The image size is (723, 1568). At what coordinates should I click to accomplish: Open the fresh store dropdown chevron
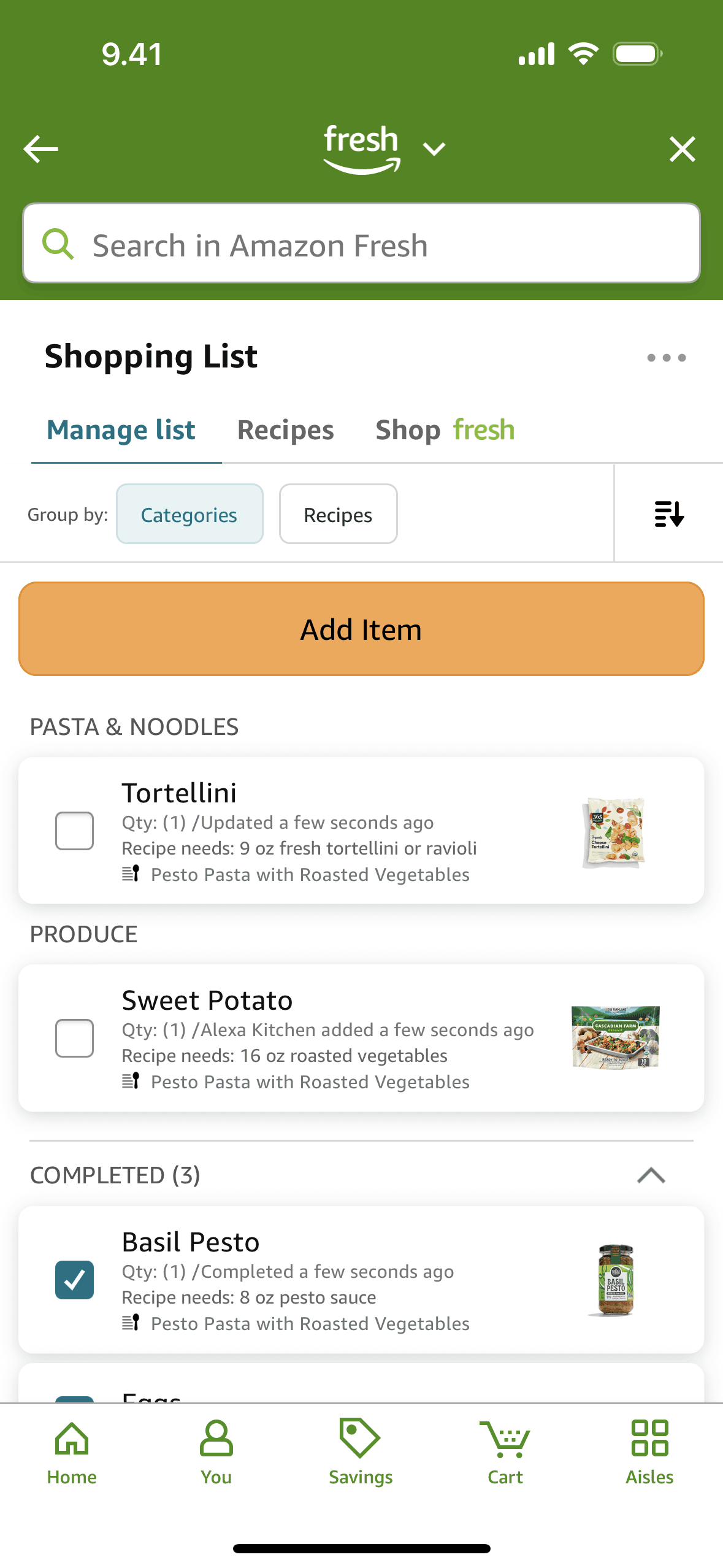click(x=434, y=148)
